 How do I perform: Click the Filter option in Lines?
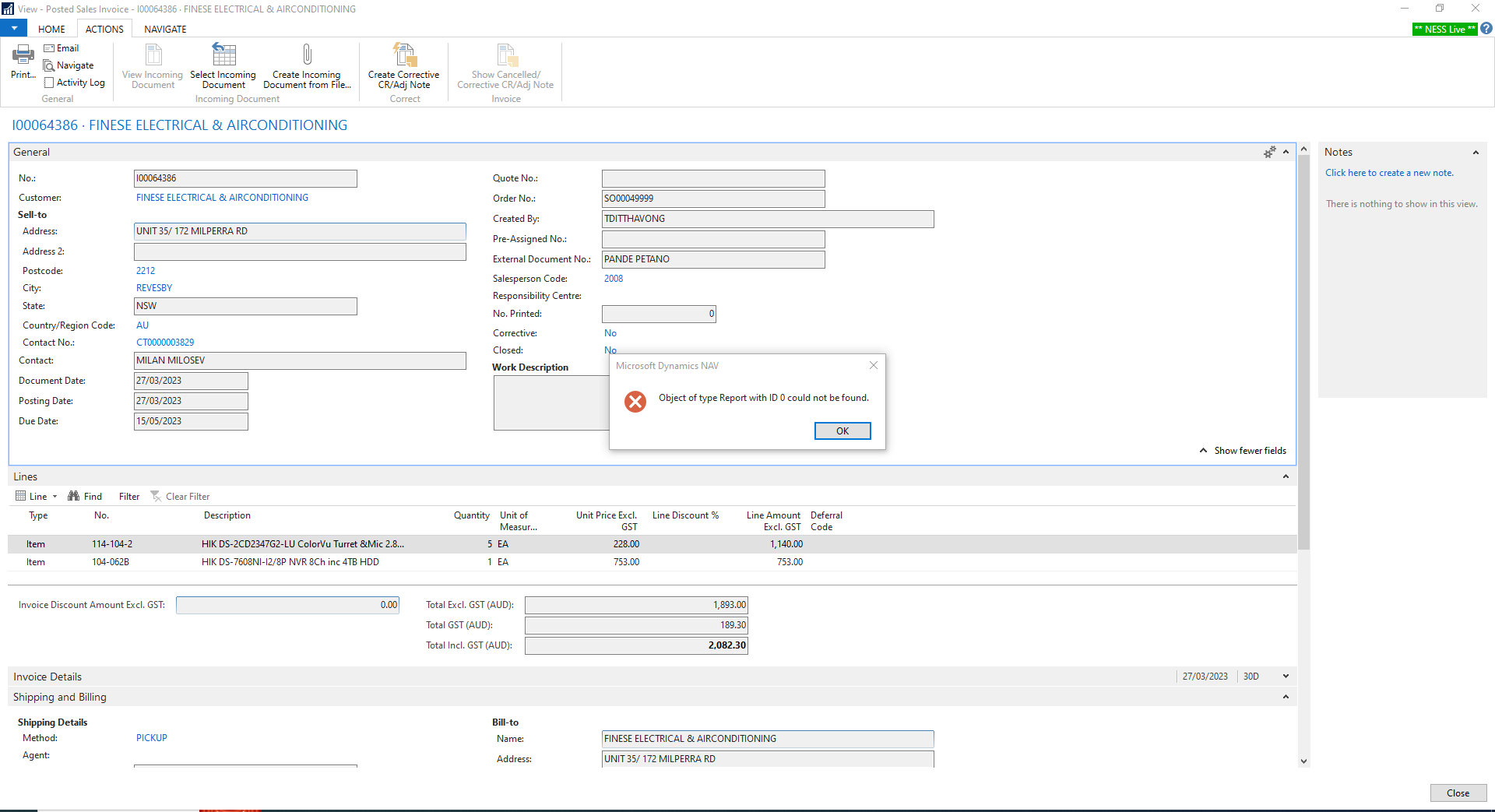click(x=129, y=496)
